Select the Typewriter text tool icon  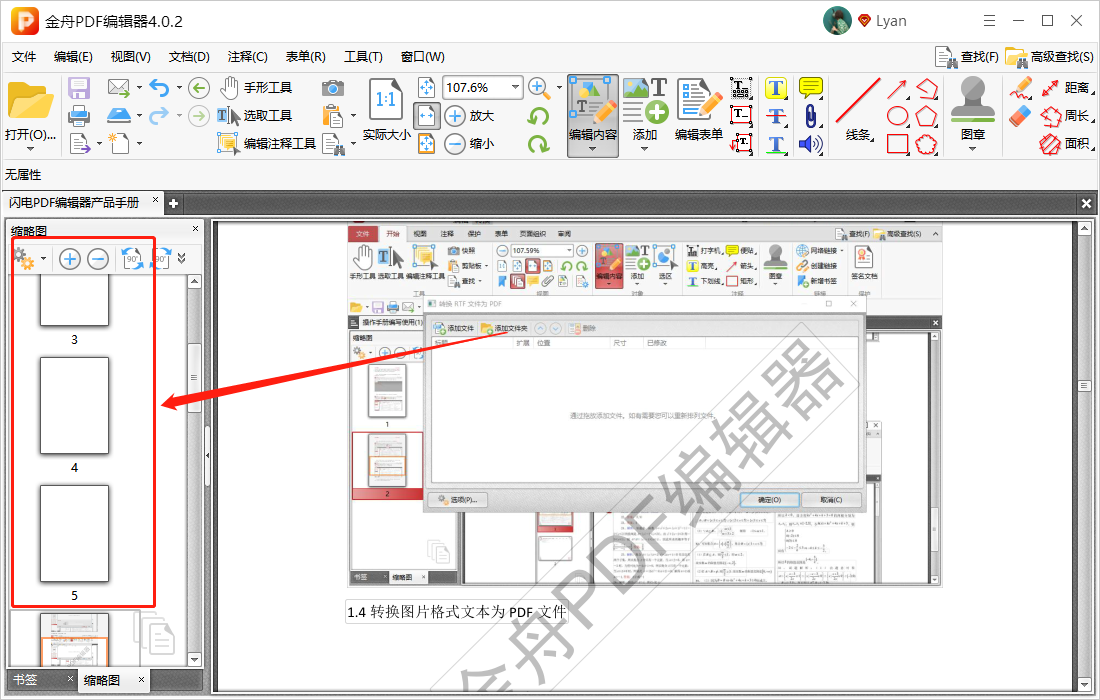[741, 88]
